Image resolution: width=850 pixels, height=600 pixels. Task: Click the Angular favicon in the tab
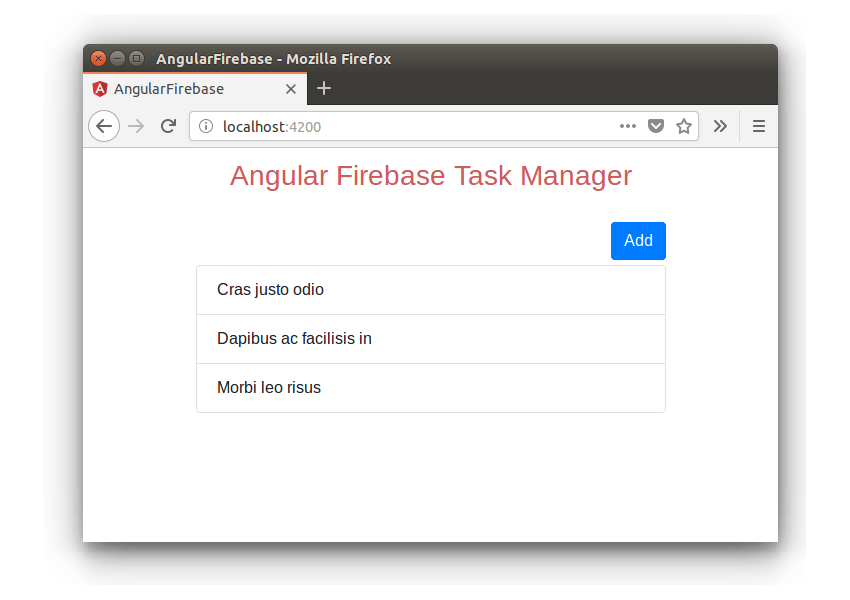tap(100, 89)
